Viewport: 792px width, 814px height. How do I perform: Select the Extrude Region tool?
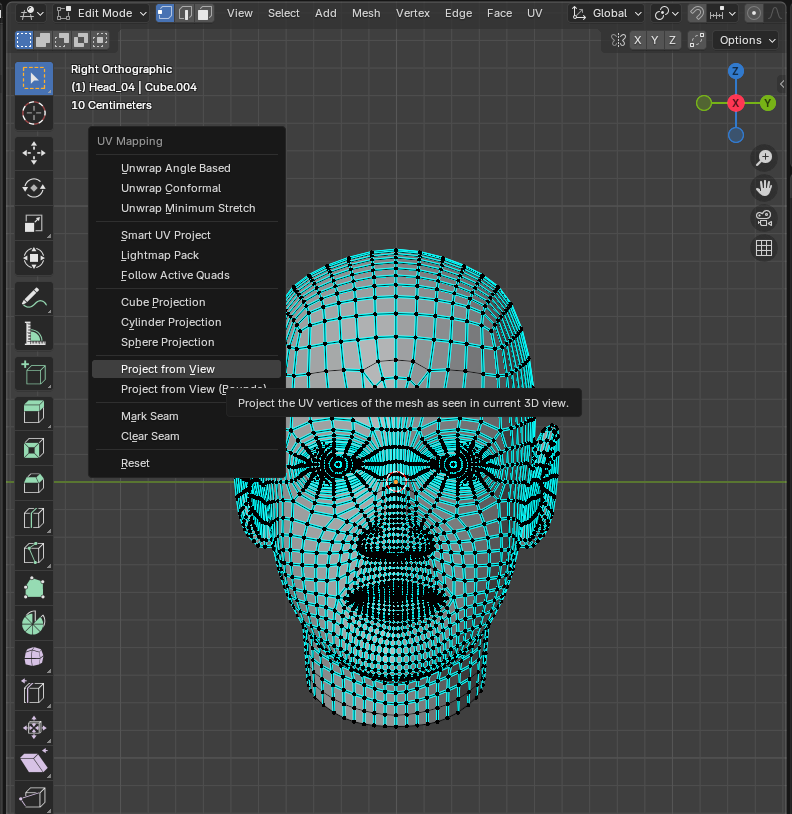[34, 410]
